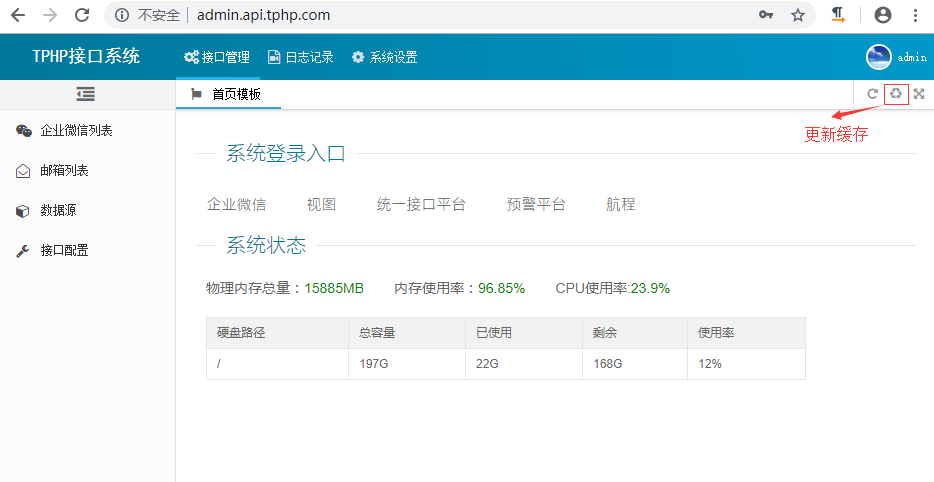Click the 系统状态 section heading
This screenshot has width=934, height=482.
tap(266, 245)
